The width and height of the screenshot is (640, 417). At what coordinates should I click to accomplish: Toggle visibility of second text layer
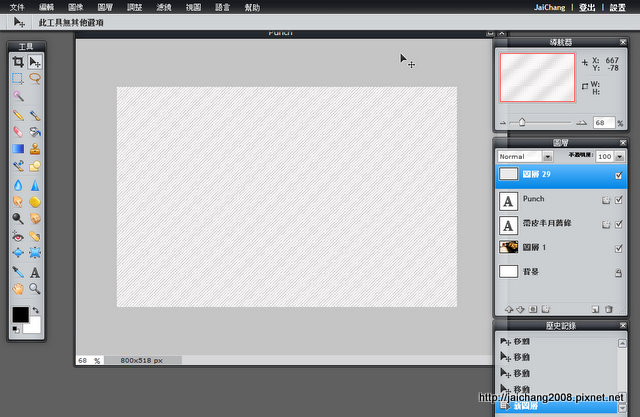tap(619, 224)
